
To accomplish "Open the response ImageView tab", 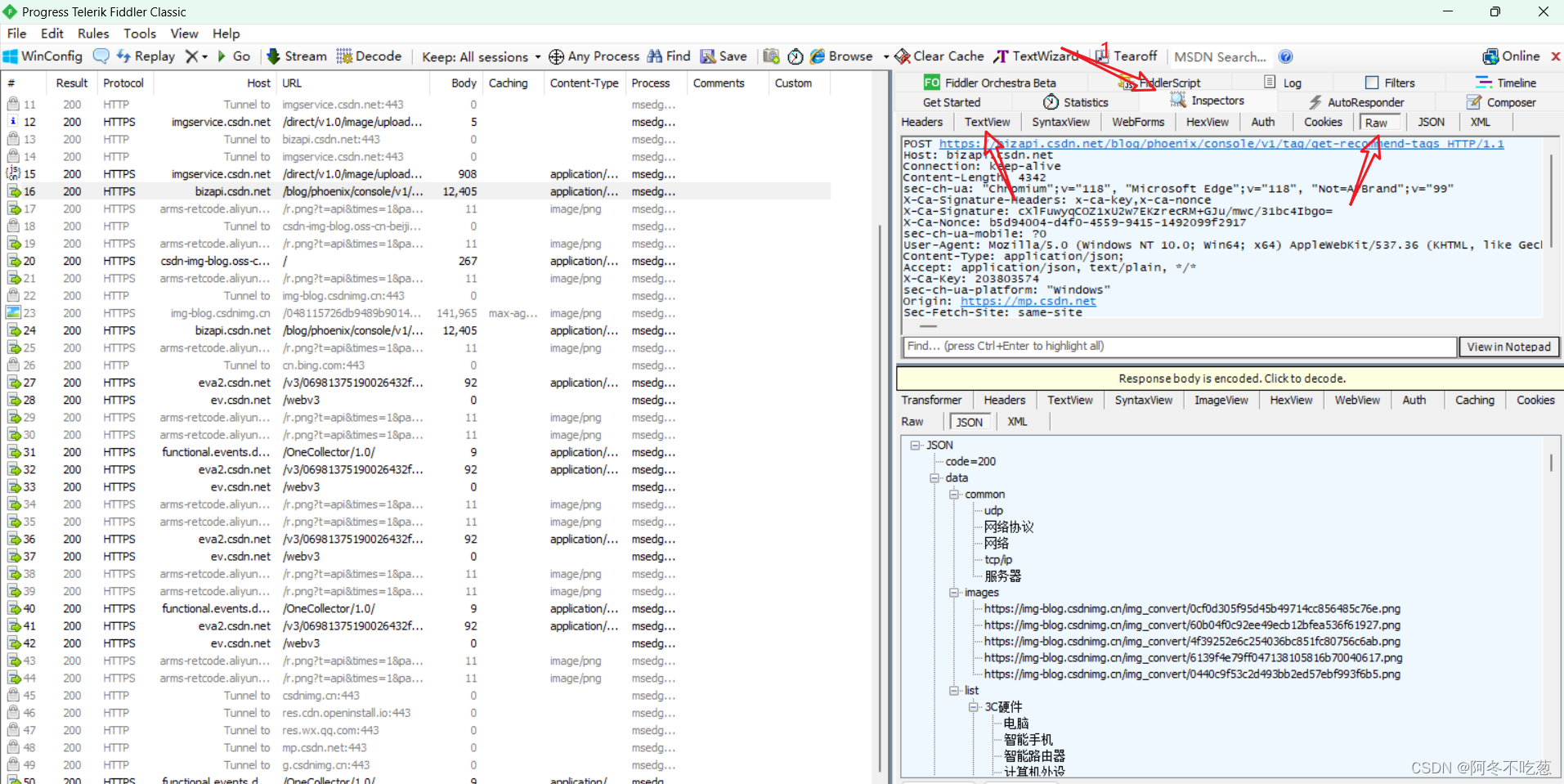I will tap(1221, 400).
